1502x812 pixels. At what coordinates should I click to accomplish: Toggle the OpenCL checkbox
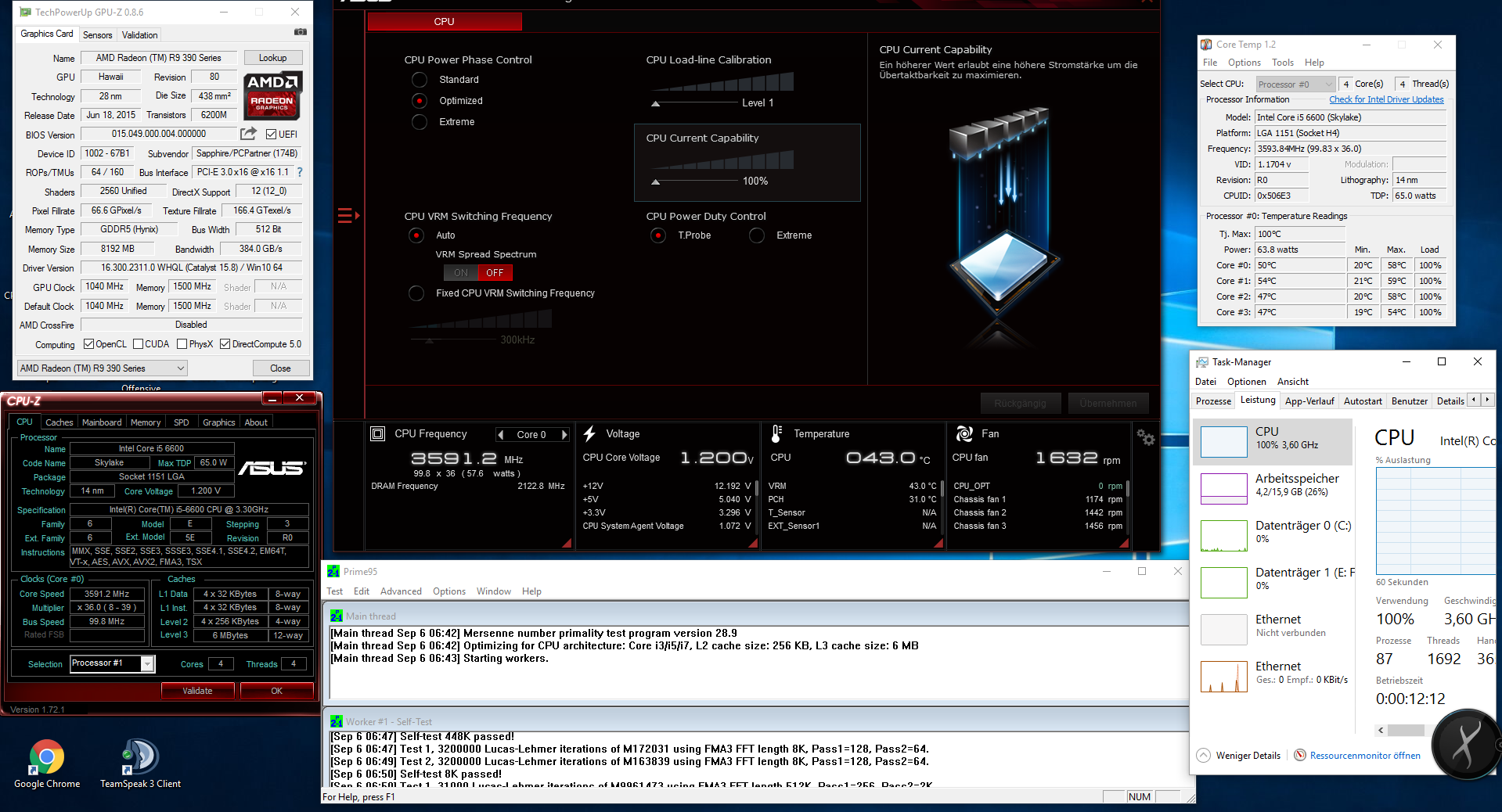click(88, 344)
